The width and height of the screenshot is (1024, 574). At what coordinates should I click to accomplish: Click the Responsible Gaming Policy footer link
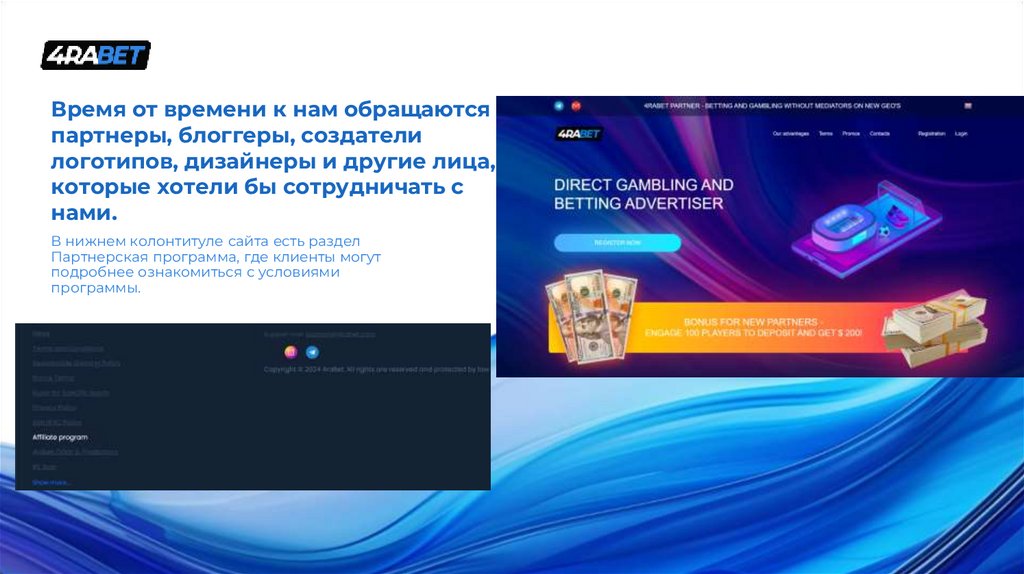tap(76, 363)
